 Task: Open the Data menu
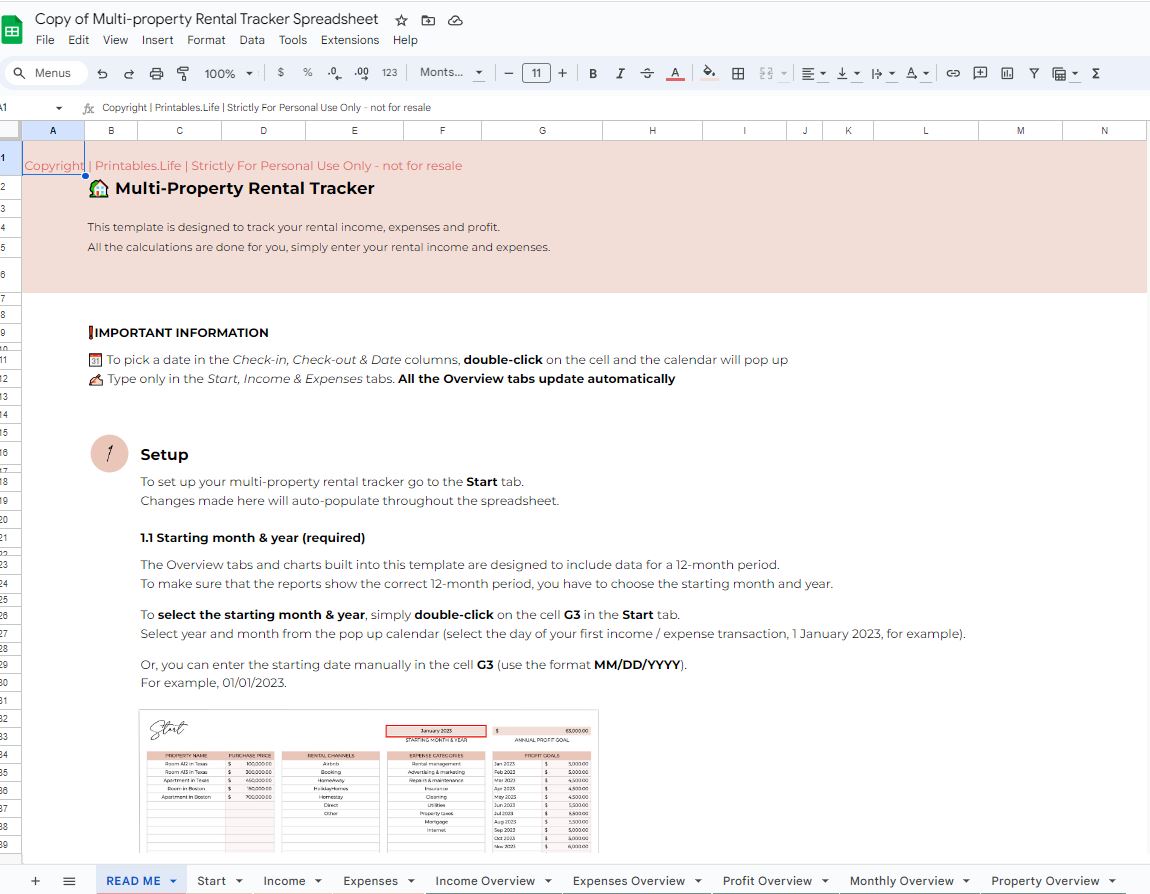[252, 40]
